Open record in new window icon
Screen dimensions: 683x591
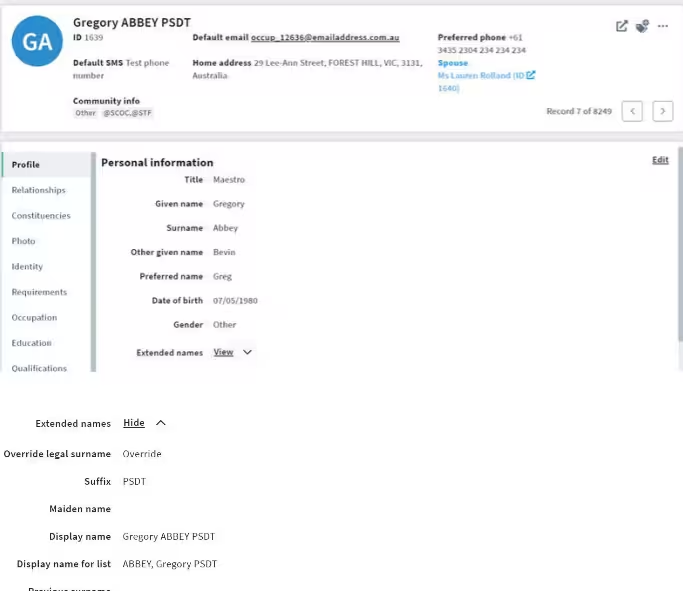pos(622,26)
